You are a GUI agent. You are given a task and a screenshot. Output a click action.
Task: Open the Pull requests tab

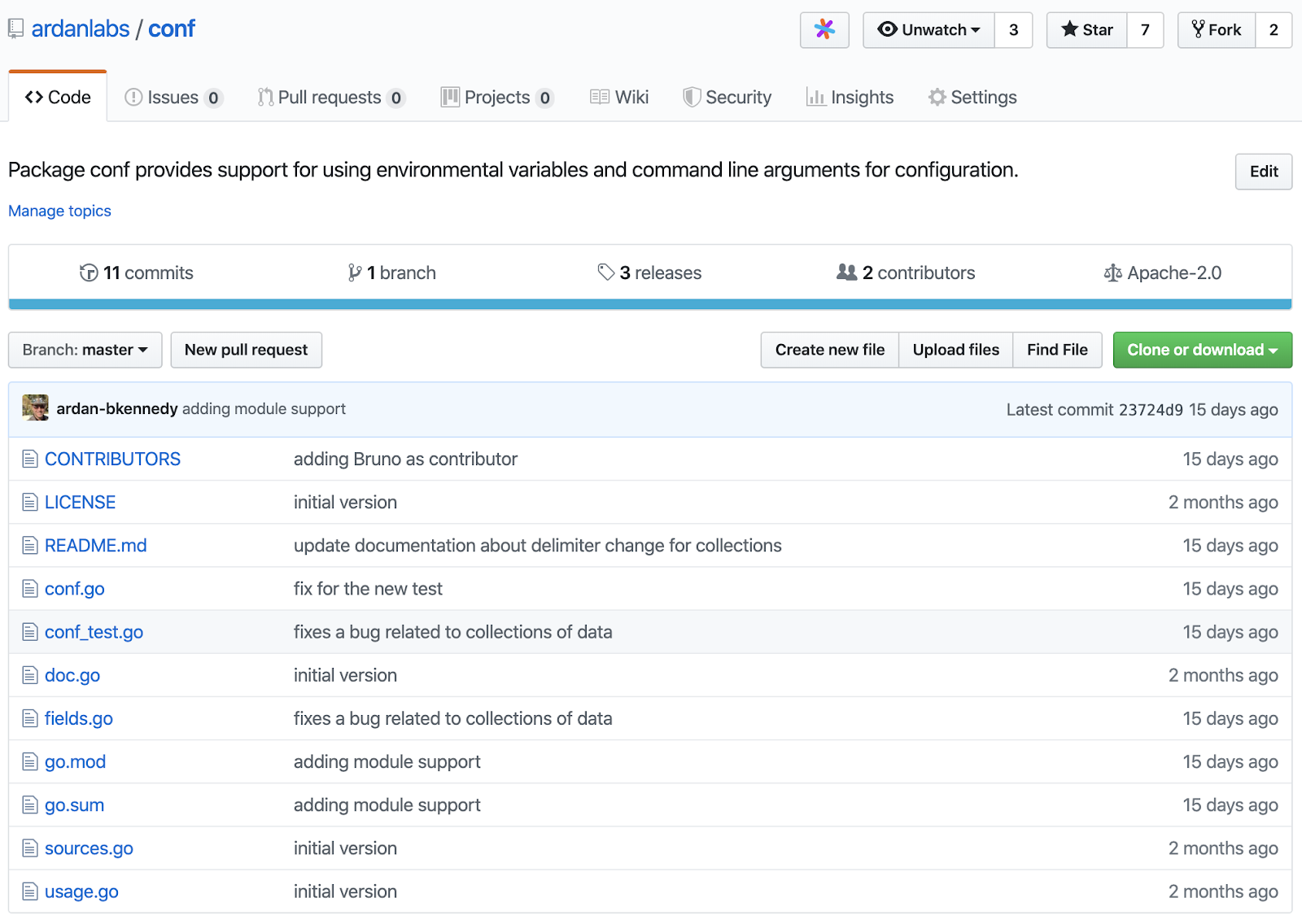point(331,98)
